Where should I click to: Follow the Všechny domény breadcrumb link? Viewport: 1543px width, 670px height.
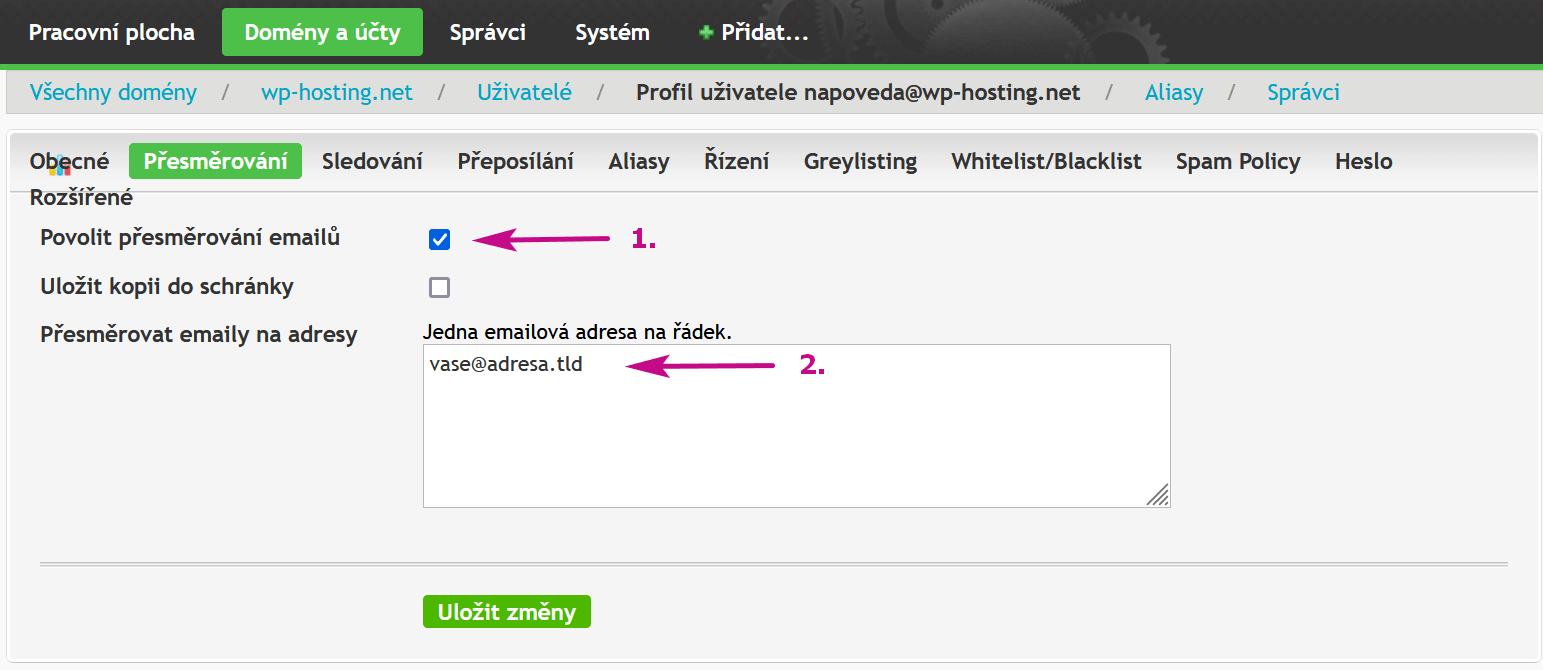pyautogui.click(x=113, y=92)
